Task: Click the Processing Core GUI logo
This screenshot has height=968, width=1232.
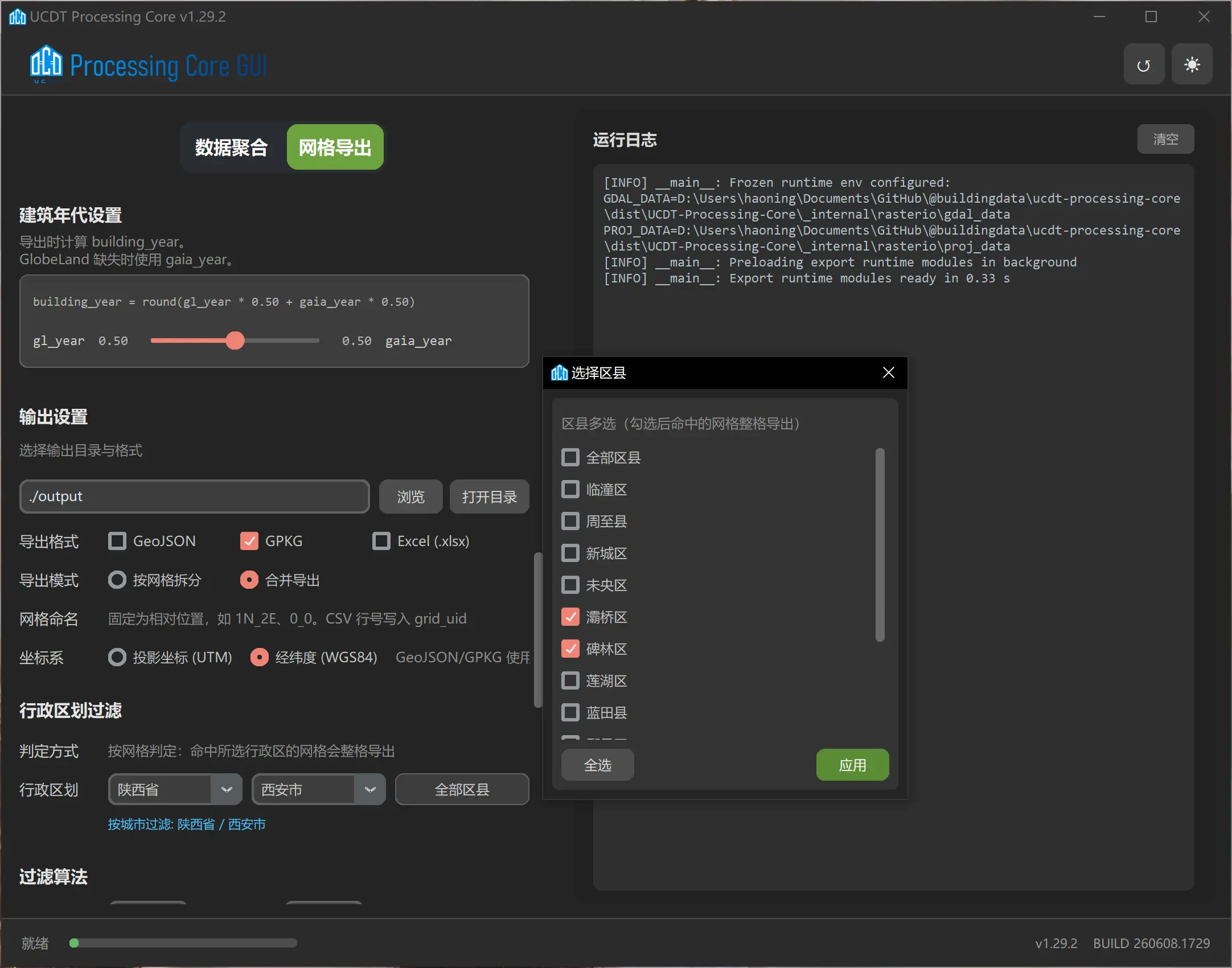Action: [x=148, y=65]
